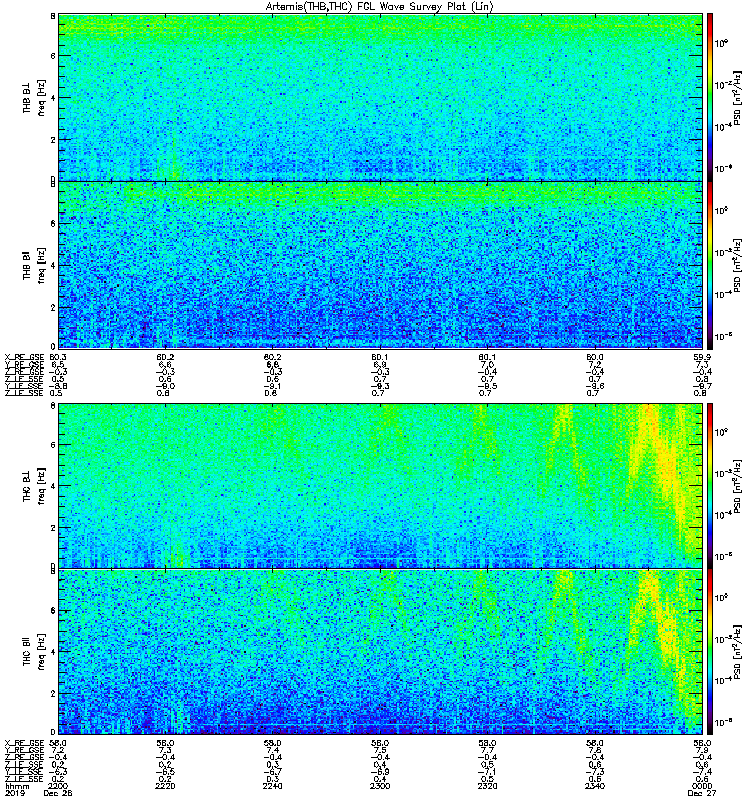Click the '2240' time tick label
This screenshot has height=800, width=750.
coord(272,786)
